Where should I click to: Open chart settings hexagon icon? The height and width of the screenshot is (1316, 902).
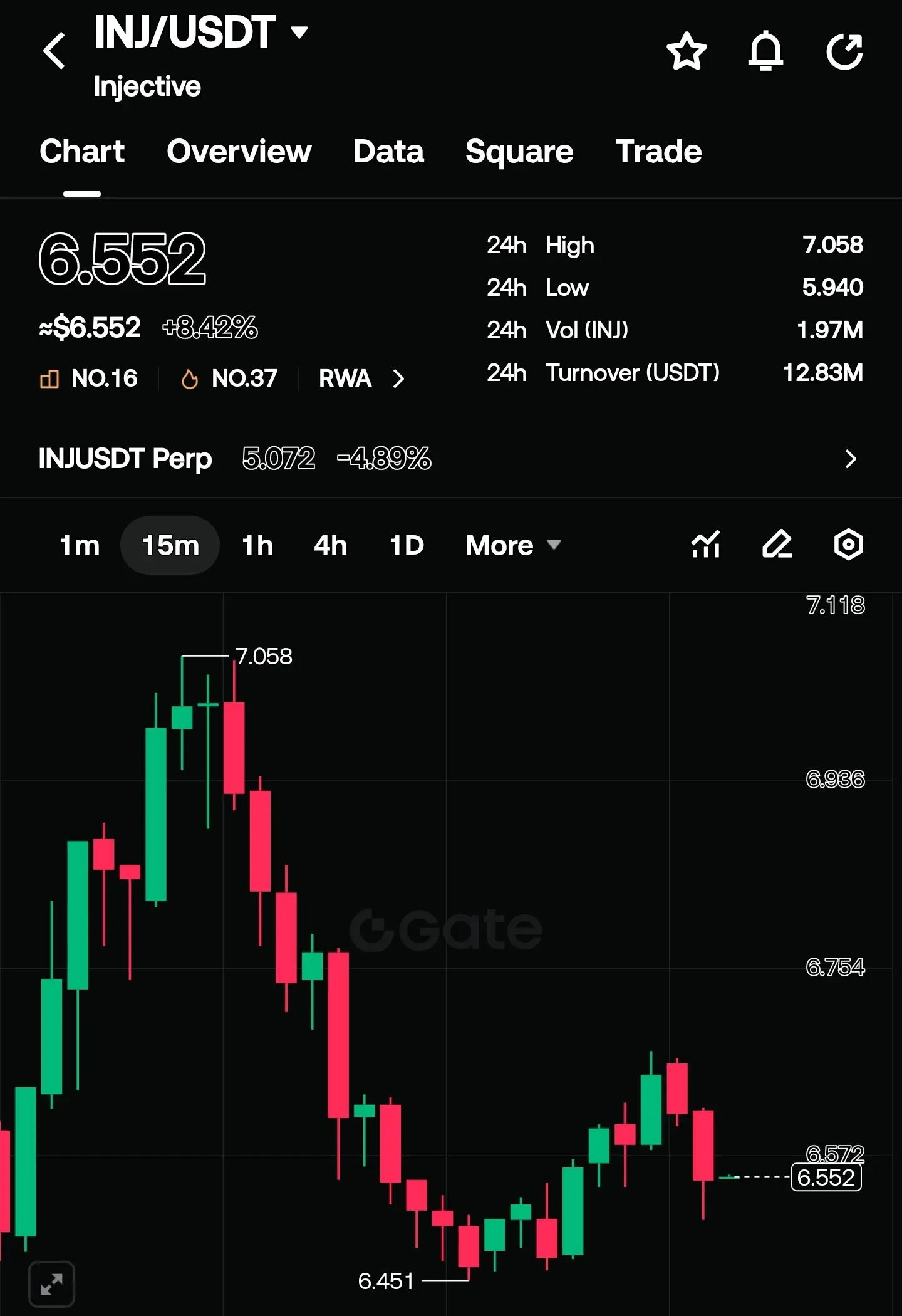pos(849,544)
